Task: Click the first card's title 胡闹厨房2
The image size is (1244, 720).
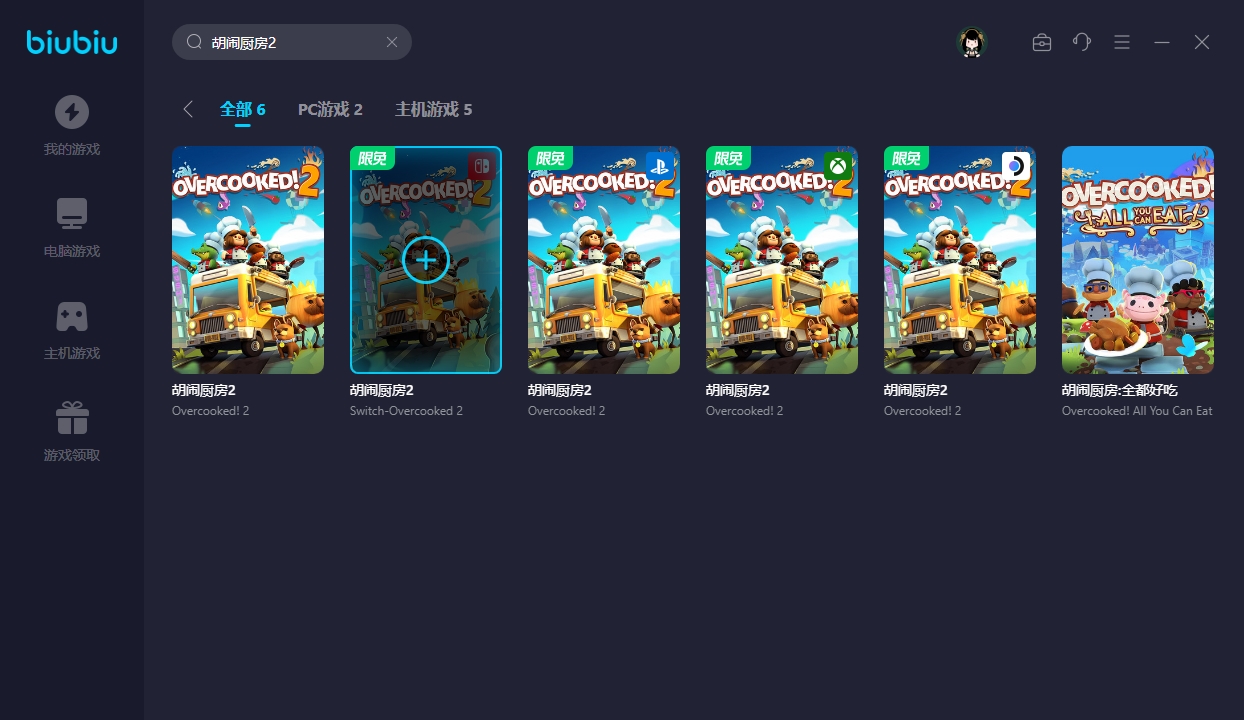Action: click(204, 390)
